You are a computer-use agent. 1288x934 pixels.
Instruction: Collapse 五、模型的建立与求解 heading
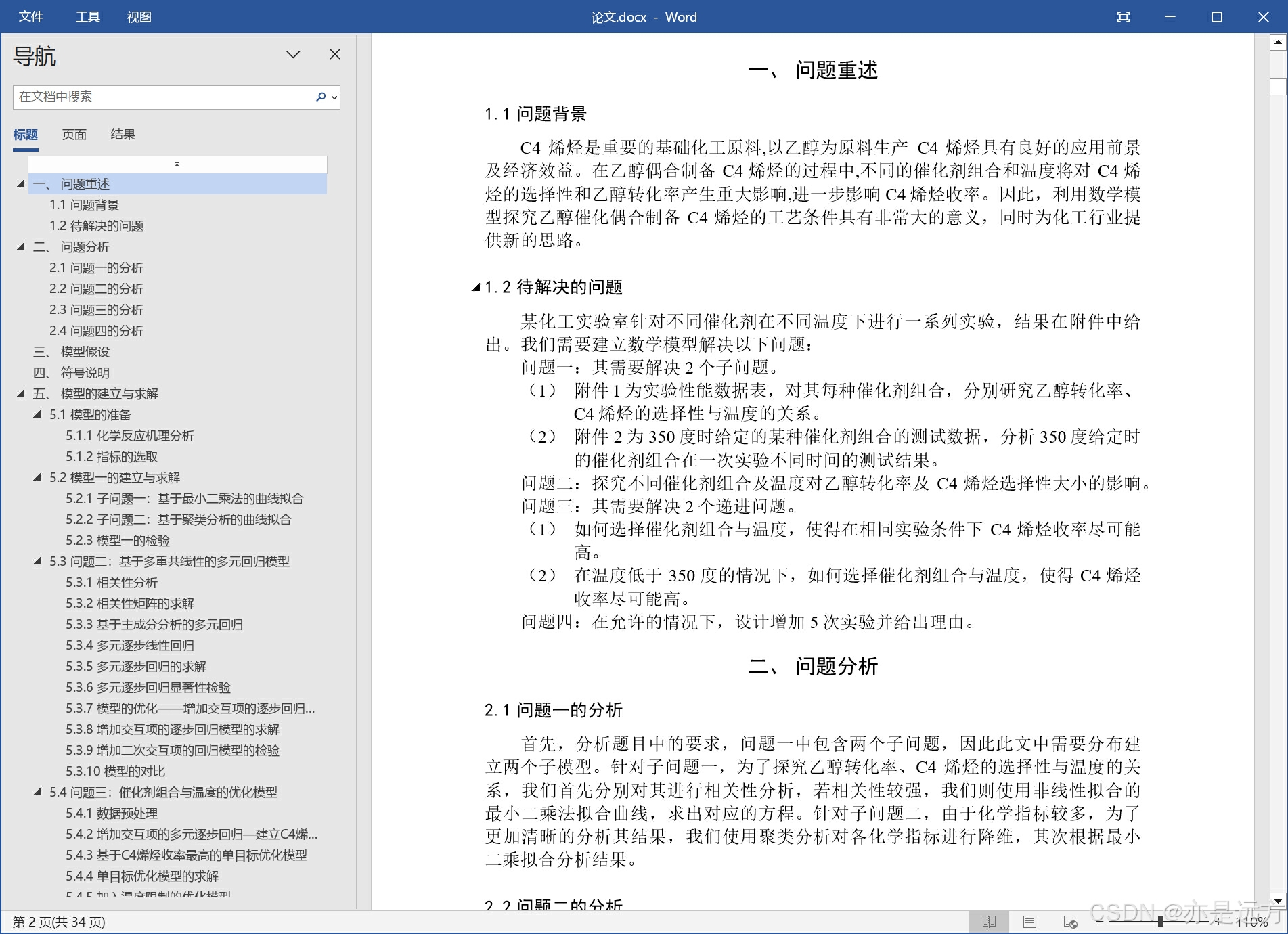coord(21,393)
